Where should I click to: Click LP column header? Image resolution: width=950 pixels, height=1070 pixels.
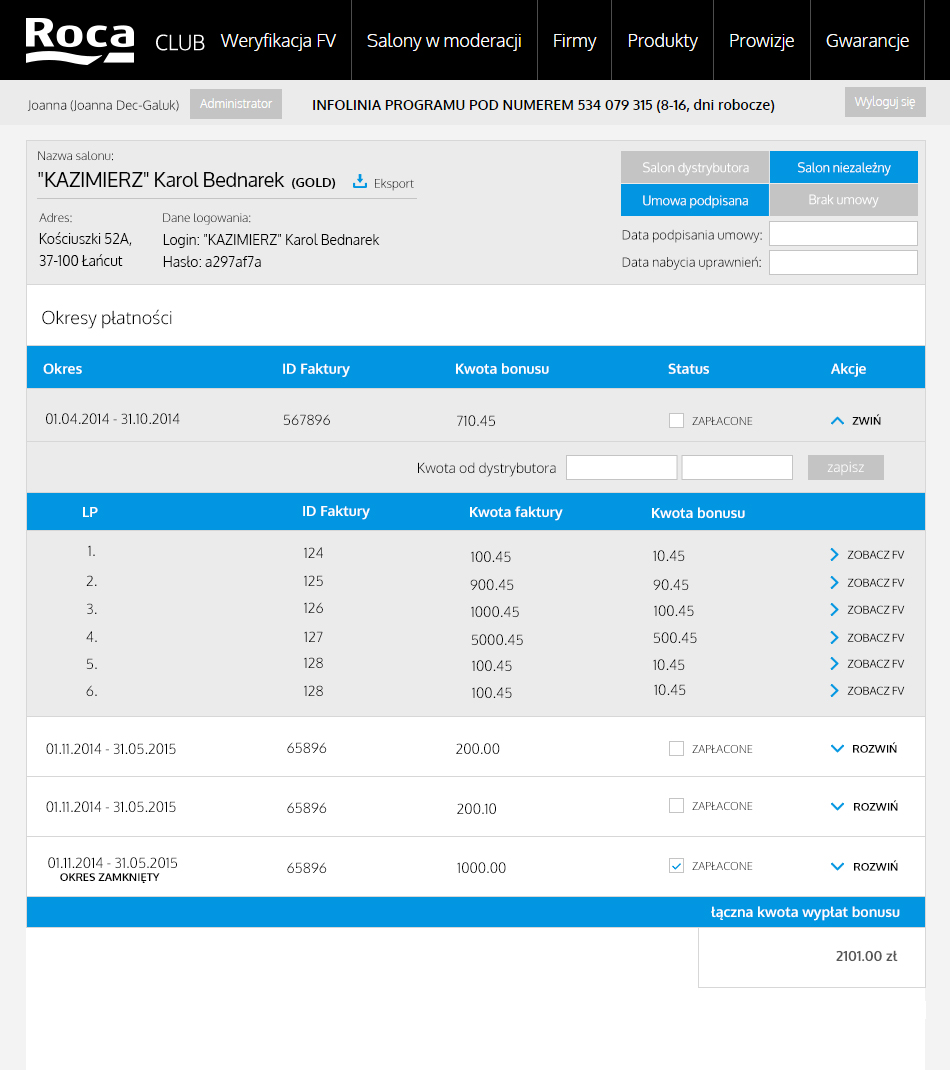90,512
